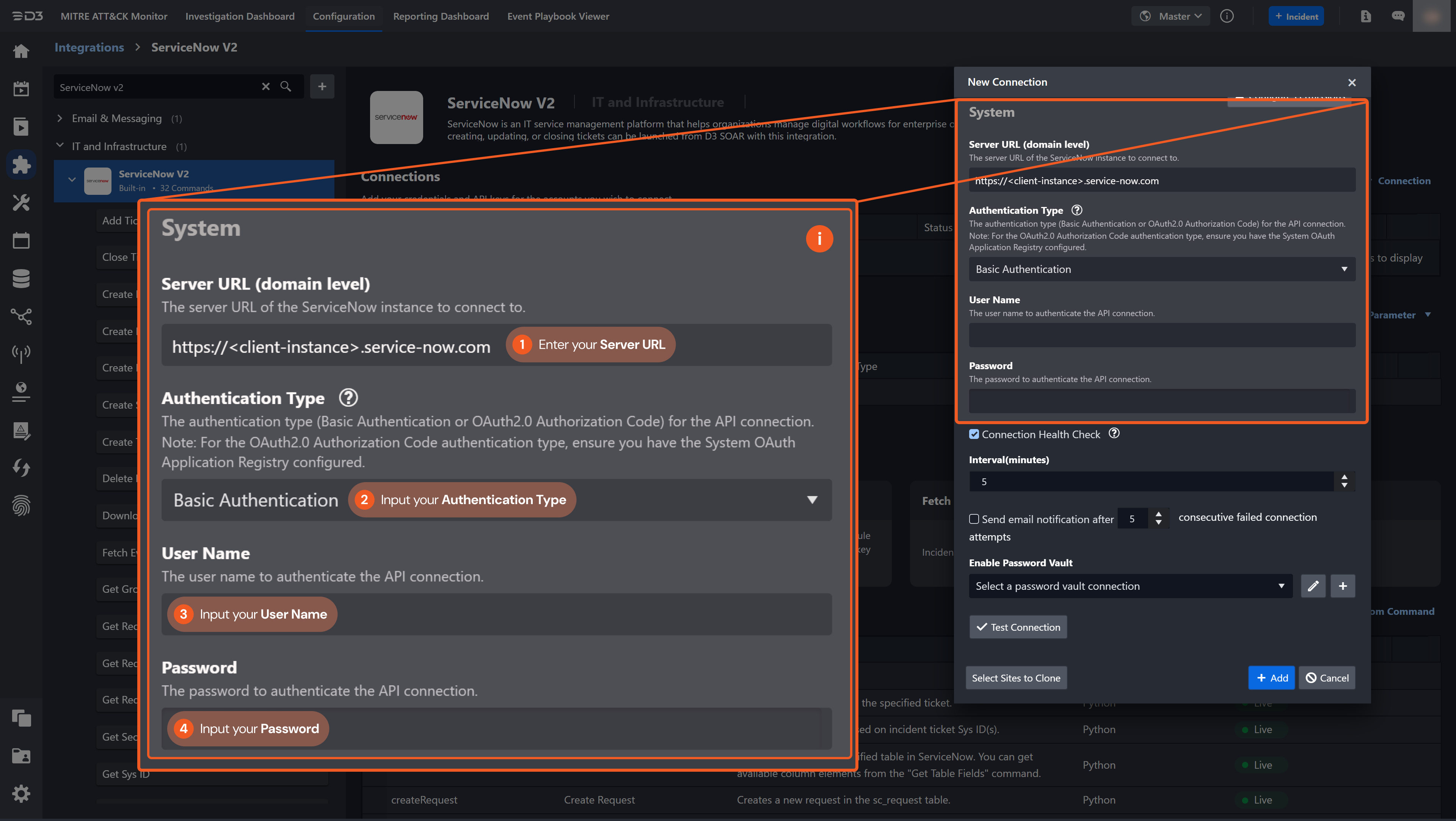
Task: Click the wrench and screwdriver tools icon
Action: (x=21, y=202)
